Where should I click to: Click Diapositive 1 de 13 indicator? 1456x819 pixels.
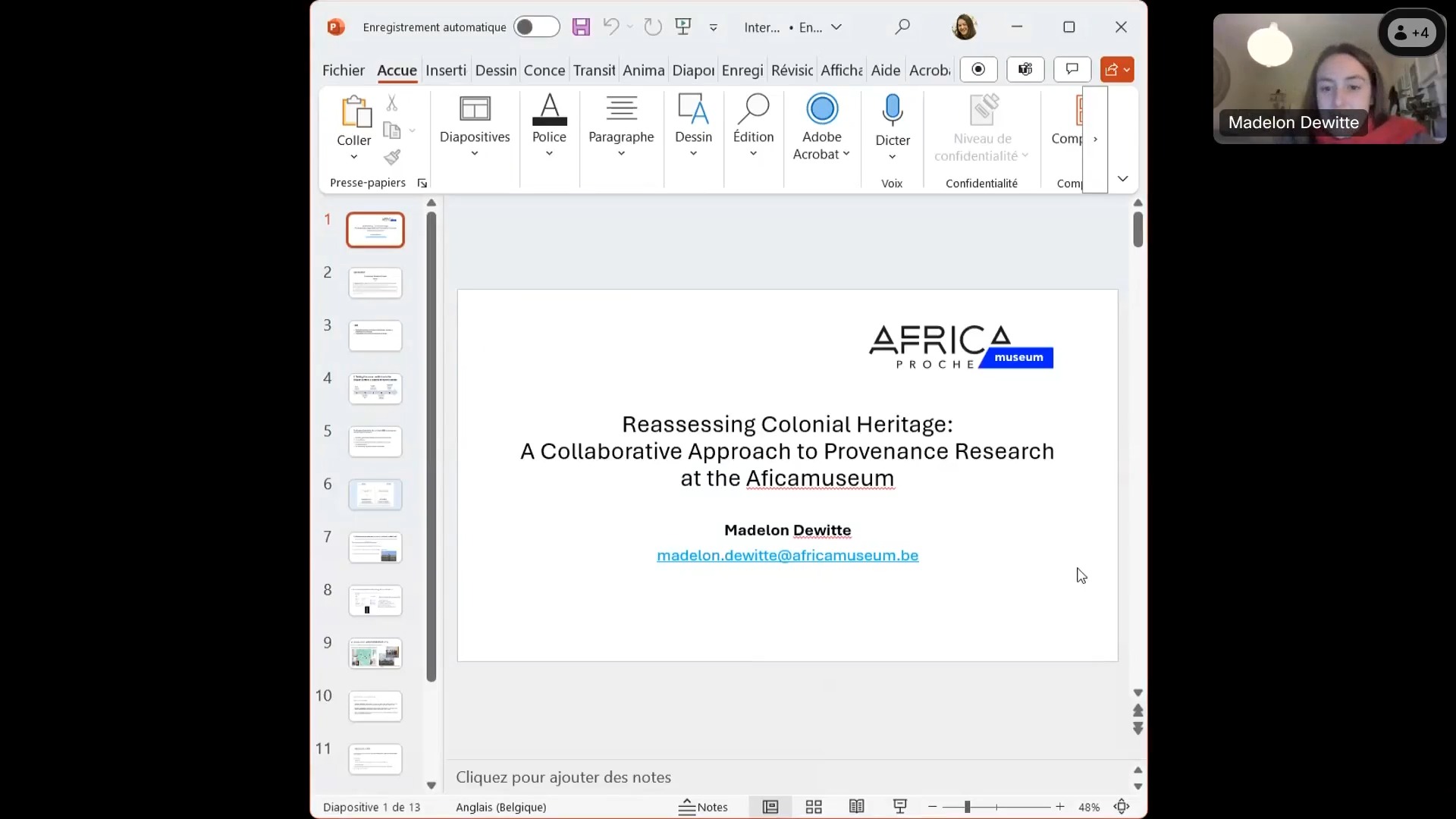[372, 807]
